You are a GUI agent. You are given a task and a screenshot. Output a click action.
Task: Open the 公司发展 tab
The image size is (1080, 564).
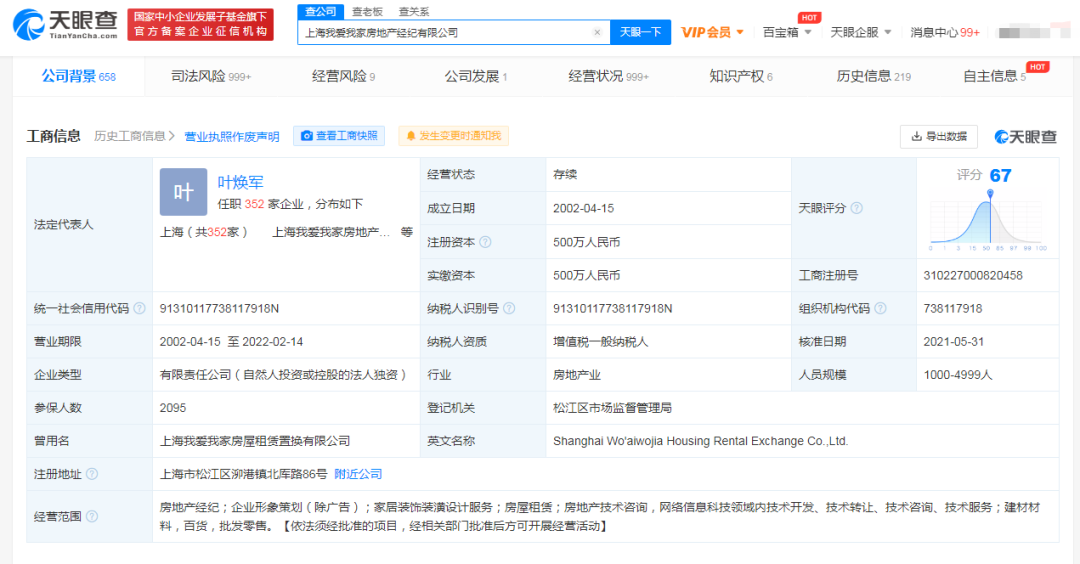(475, 76)
